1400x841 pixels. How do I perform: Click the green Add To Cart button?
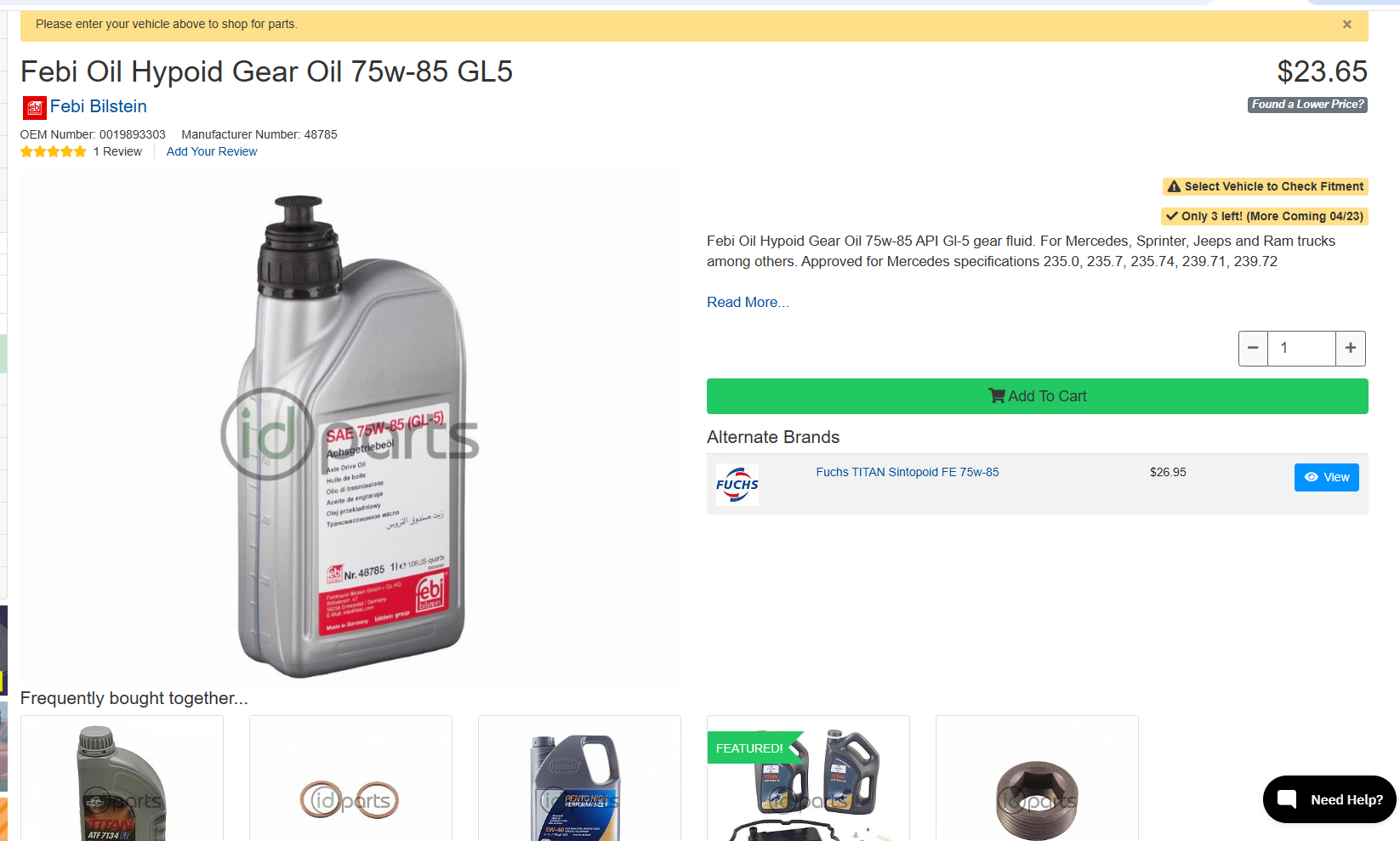[x=1038, y=396]
